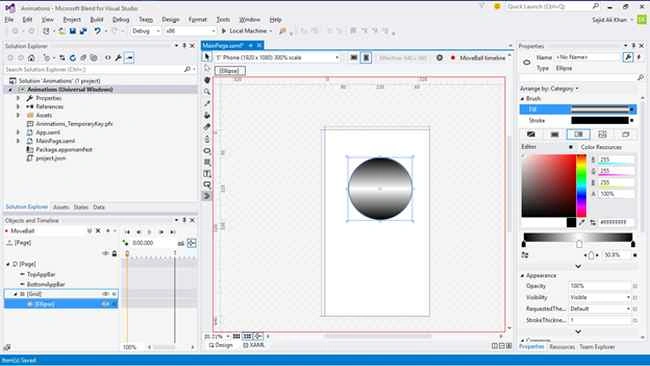Go to last frame in timeline
The height and width of the screenshot is (366, 650).
172,232
